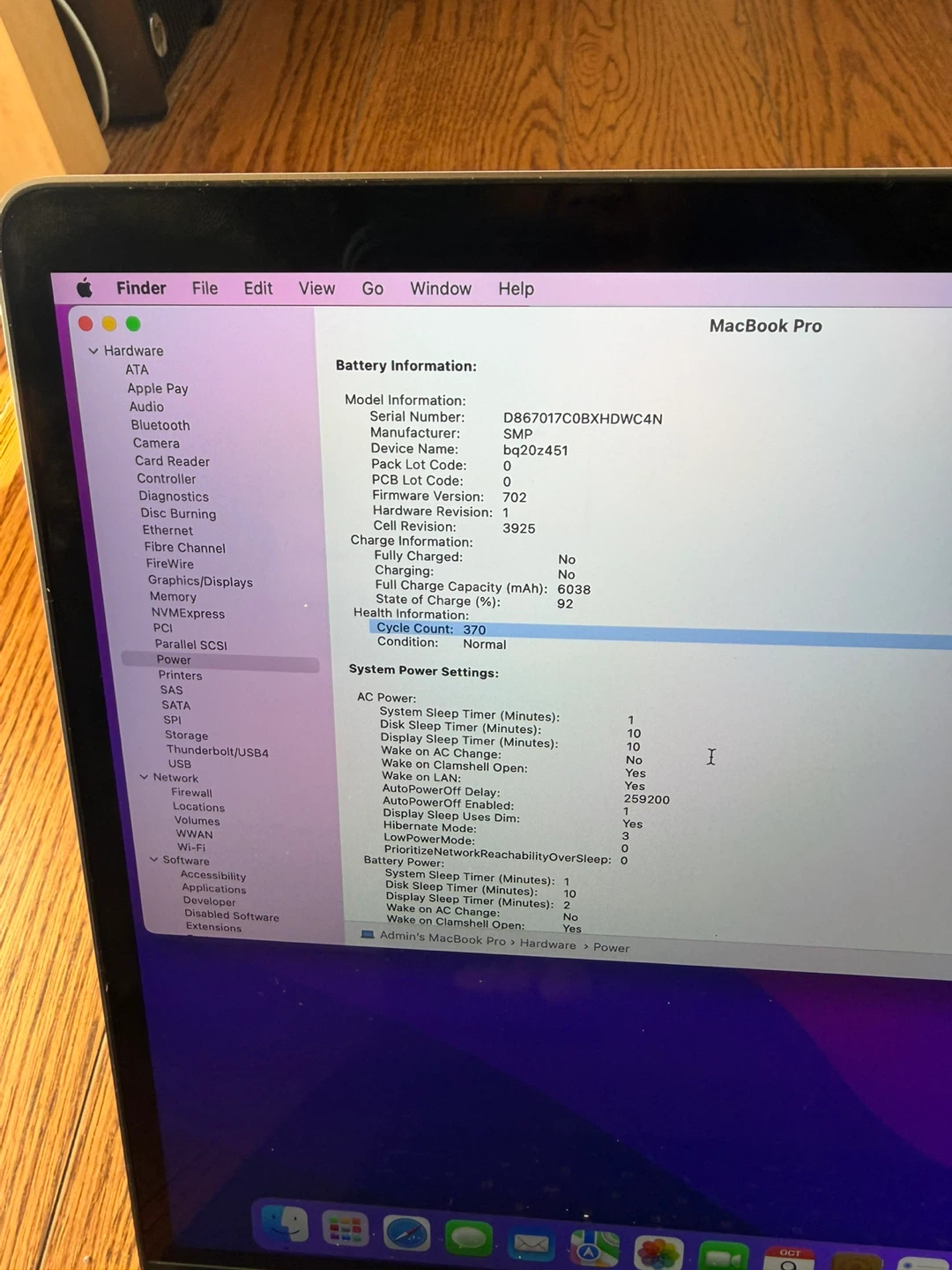Select Thunderbolt/USB4 in the sidebar
Screen dimensions: 952x1270
pyautogui.click(x=218, y=751)
